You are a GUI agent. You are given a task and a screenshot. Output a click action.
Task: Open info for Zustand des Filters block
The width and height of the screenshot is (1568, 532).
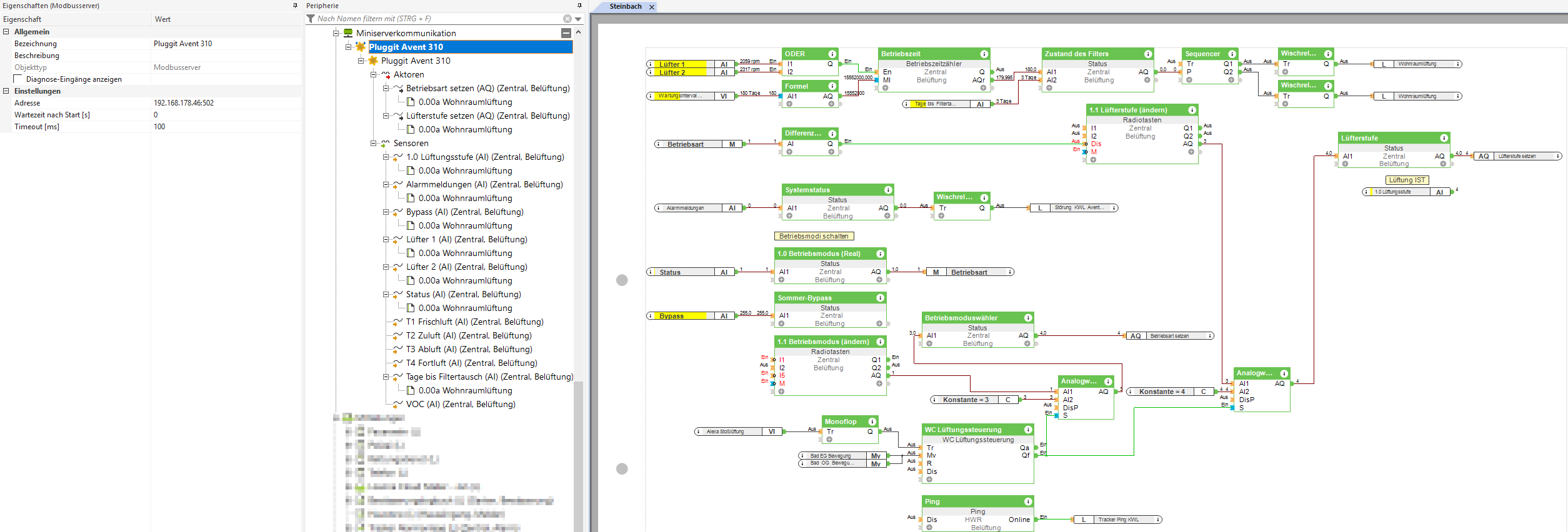pos(1148,54)
